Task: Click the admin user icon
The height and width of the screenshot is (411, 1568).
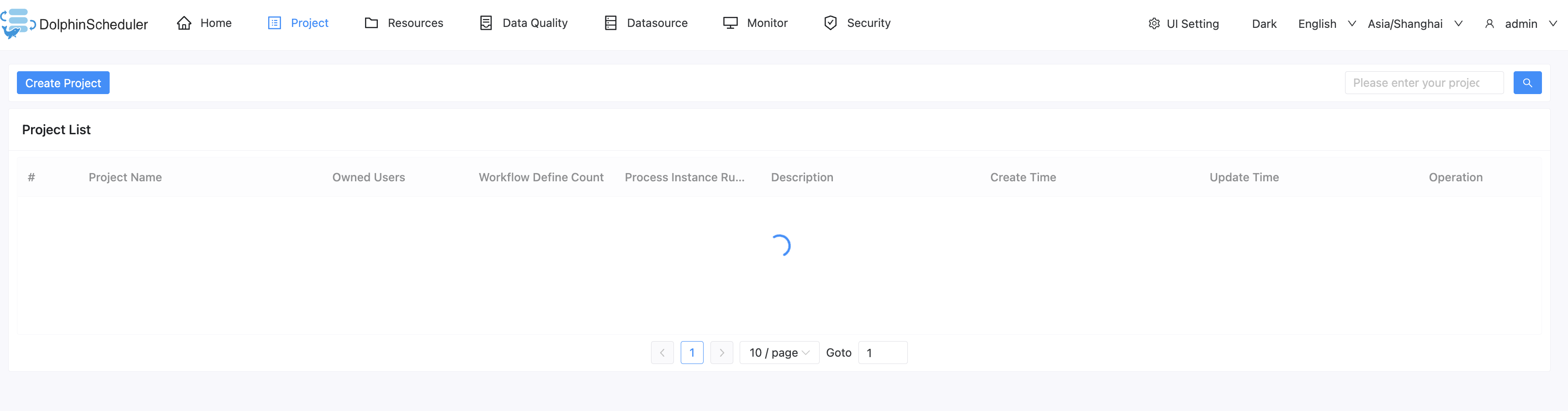Action: [1490, 24]
